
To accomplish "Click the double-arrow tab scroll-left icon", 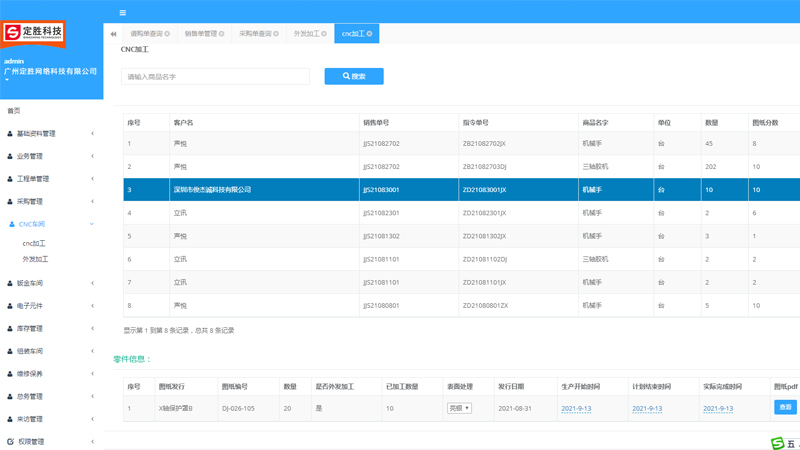I will pyautogui.click(x=113, y=34).
